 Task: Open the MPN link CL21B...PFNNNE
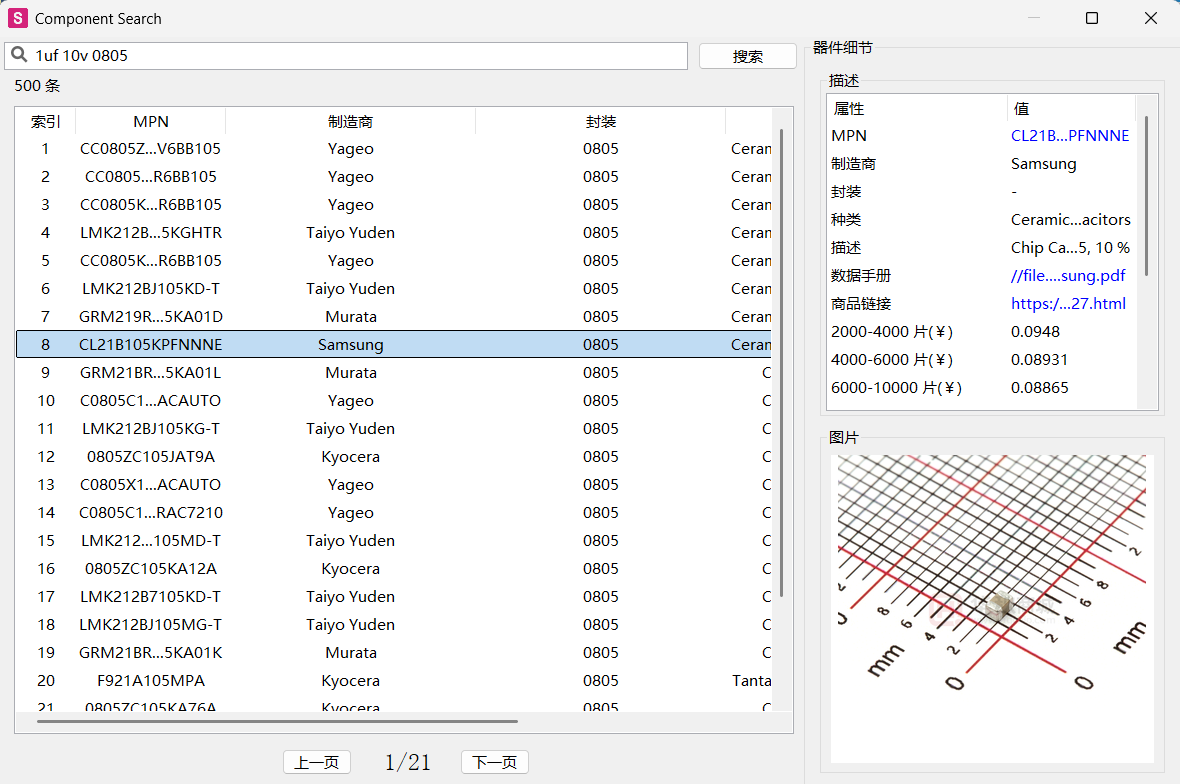coord(1069,136)
